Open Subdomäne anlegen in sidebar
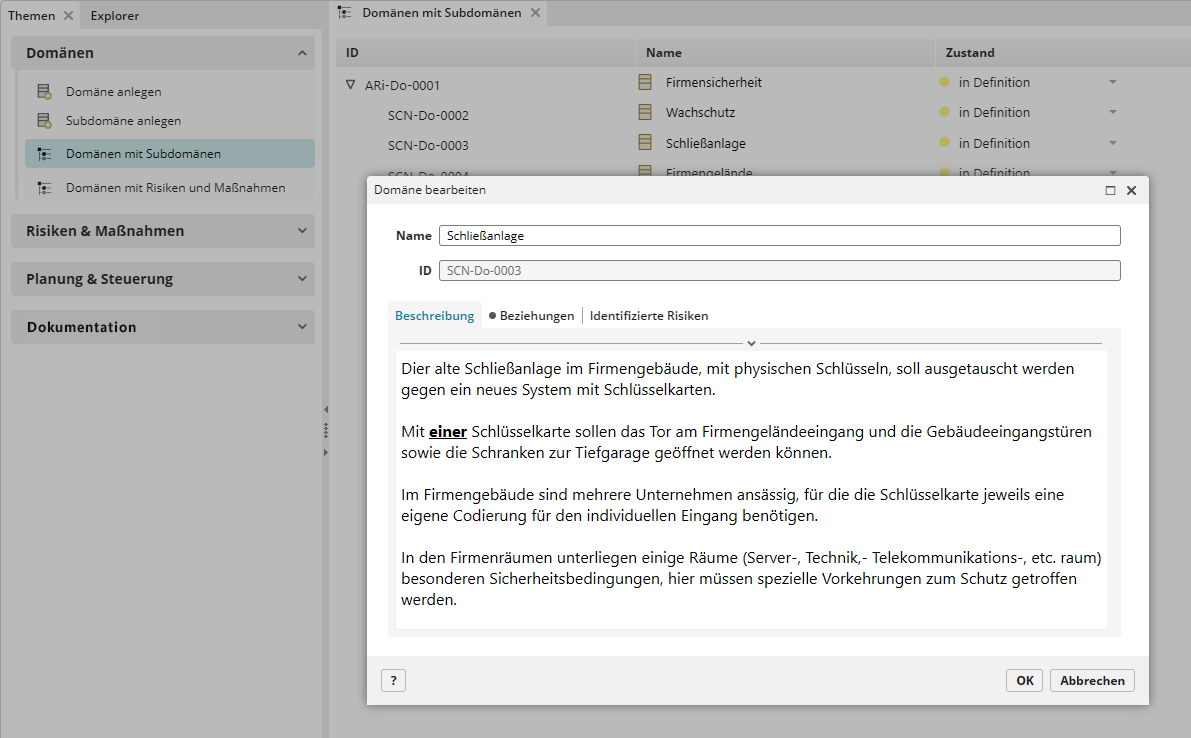 123,121
